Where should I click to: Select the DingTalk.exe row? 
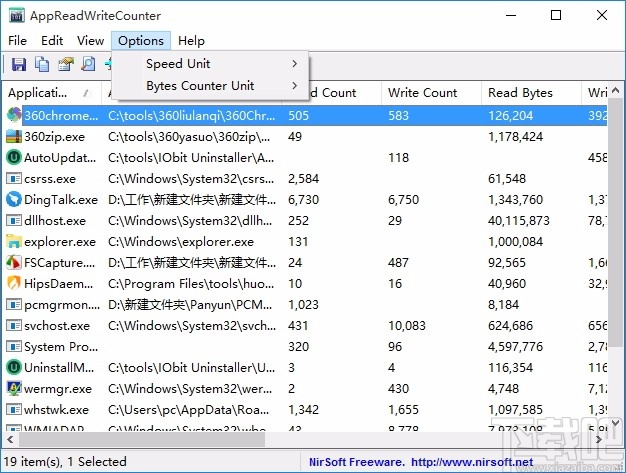(305, 200)
